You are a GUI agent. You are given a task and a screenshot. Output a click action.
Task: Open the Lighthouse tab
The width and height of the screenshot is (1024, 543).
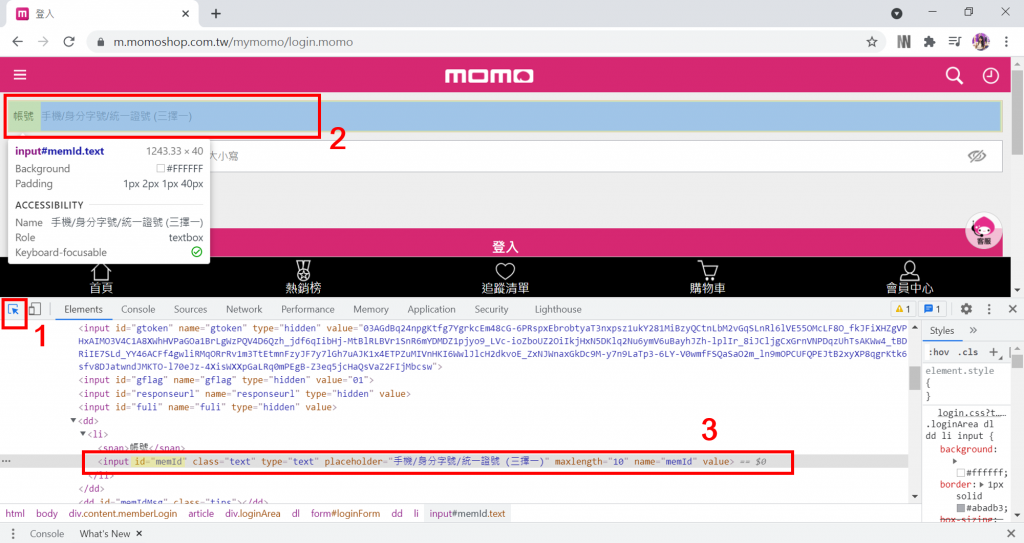click(x=558, y=309)
